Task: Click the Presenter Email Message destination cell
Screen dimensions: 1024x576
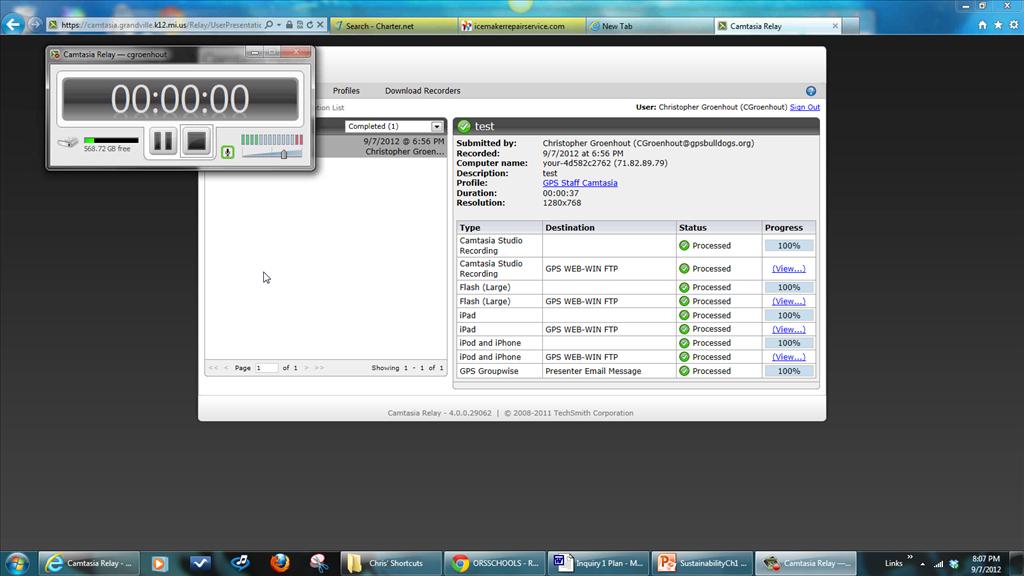Action: pos(609,371)
